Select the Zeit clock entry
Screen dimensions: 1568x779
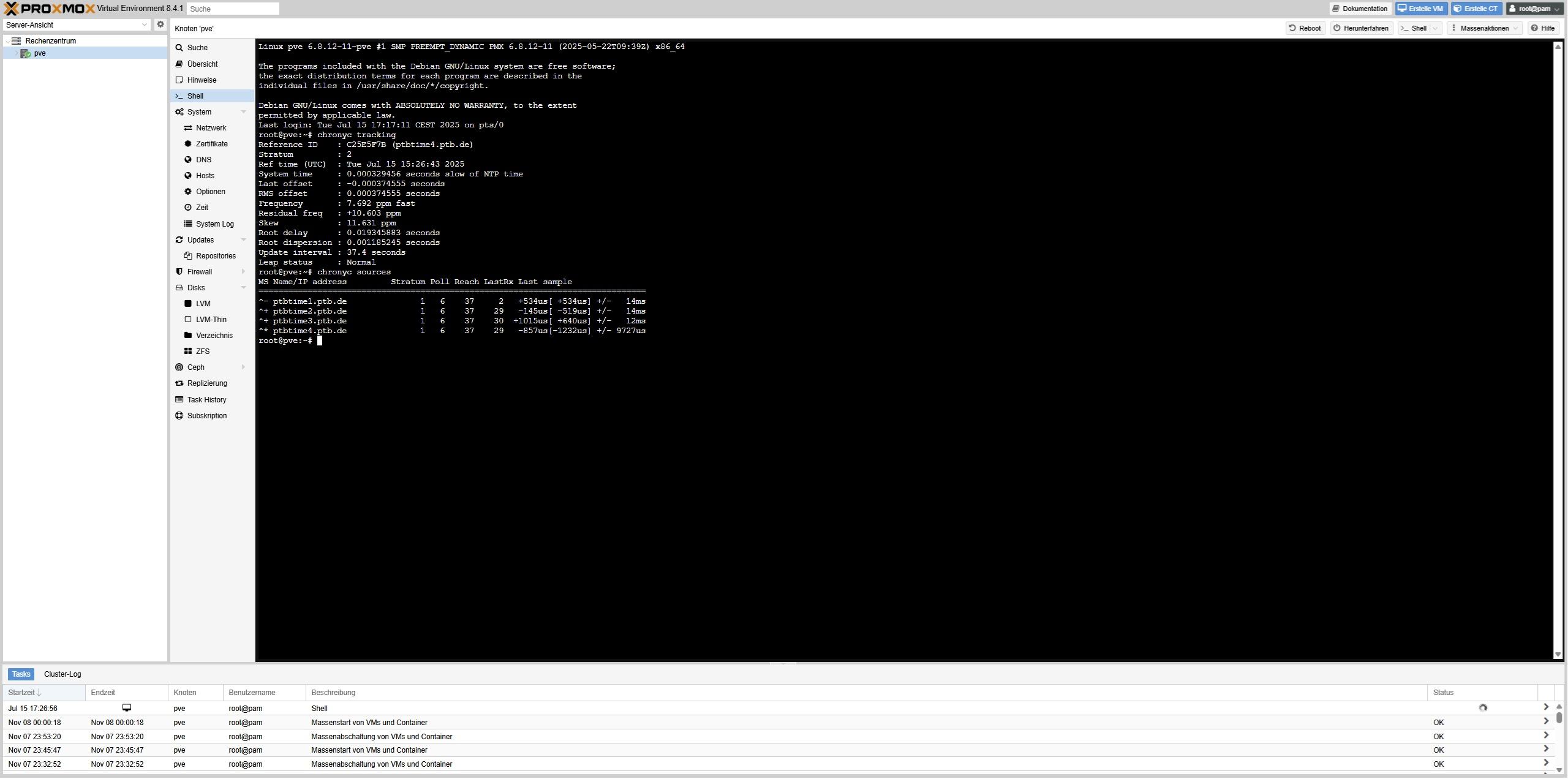point(202,208)
